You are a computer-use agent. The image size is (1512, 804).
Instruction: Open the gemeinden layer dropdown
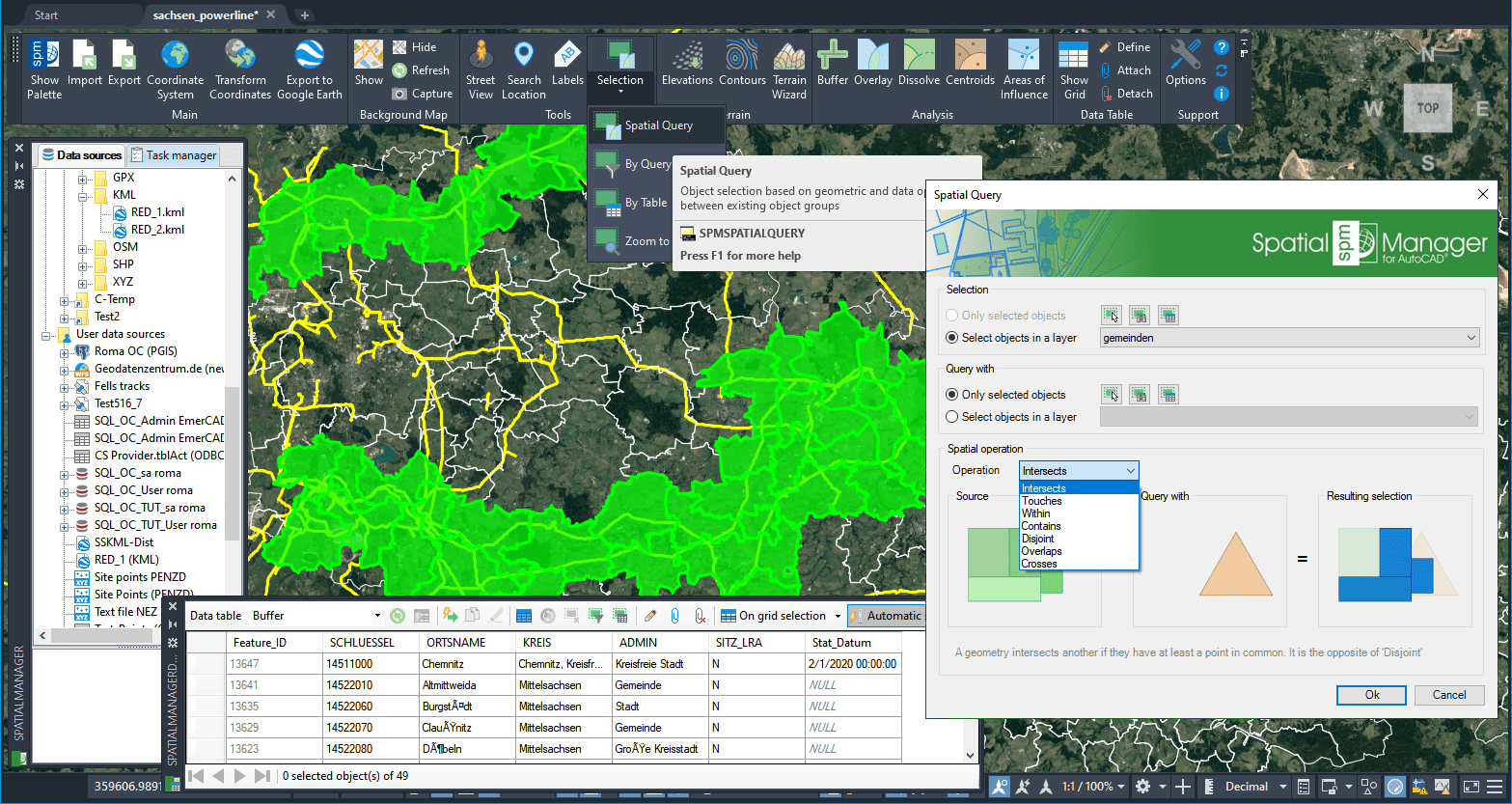pyautogui.click(x=1289, y=338)
